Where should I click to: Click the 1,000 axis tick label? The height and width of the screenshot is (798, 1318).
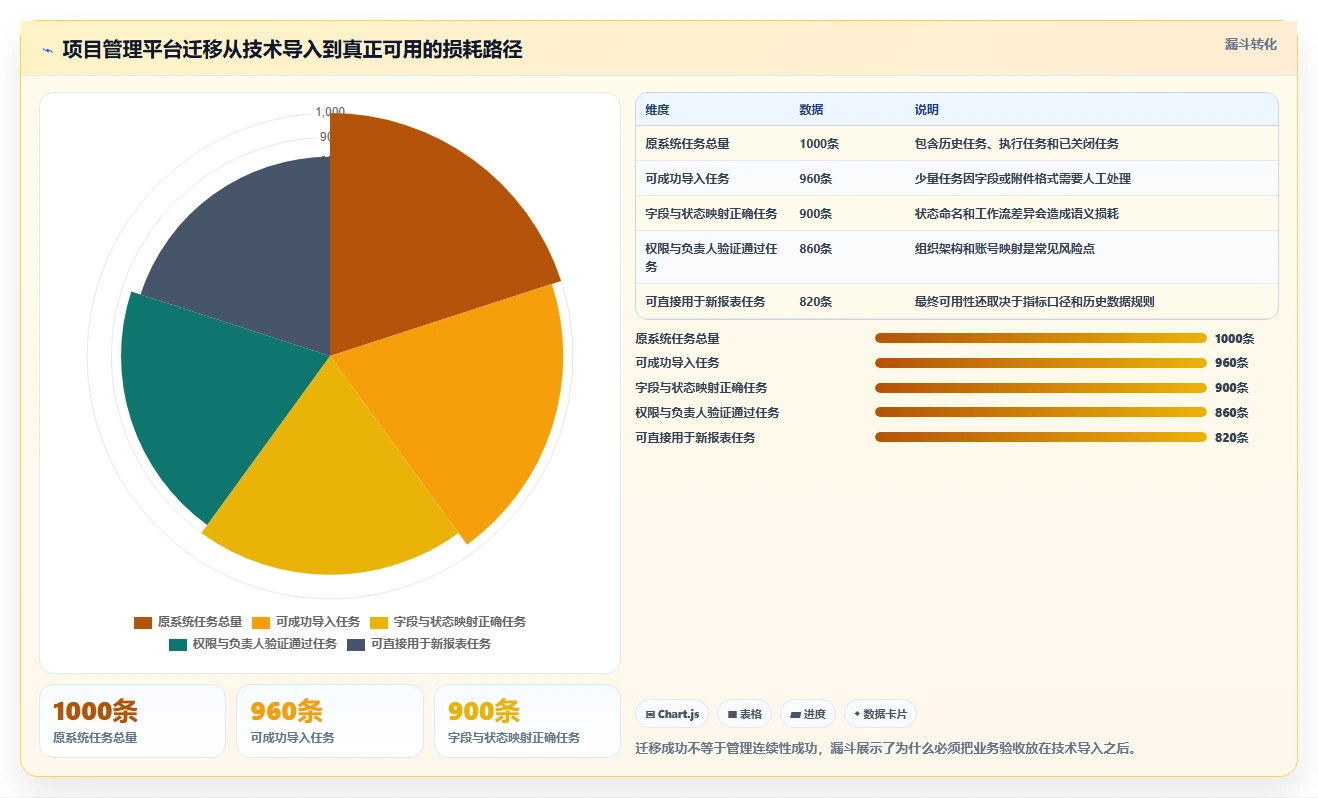[x=330, y=112]
